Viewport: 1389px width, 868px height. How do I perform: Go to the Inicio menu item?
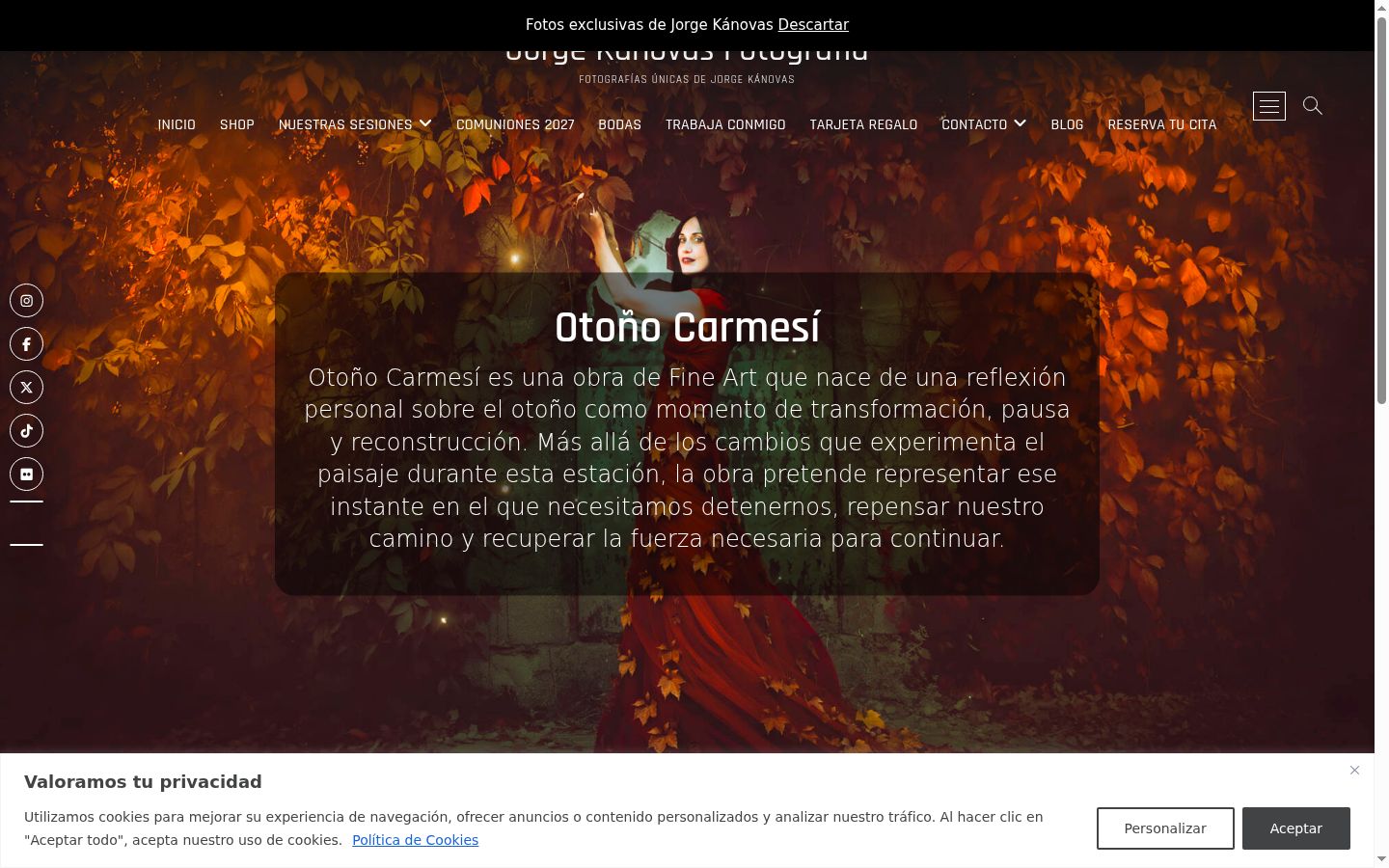click(177, 124)
